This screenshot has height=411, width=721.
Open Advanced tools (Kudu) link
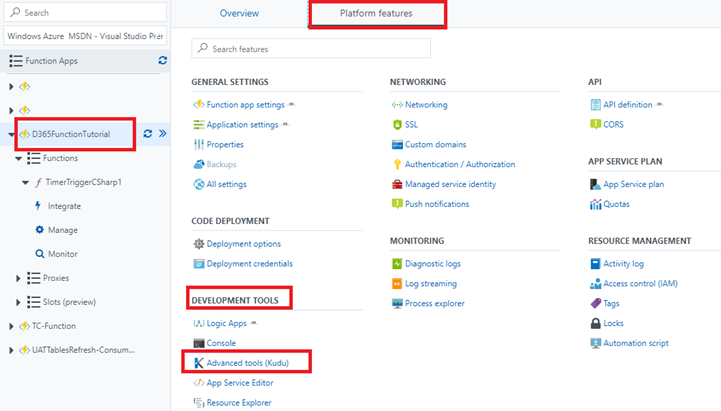click(246, 363)
